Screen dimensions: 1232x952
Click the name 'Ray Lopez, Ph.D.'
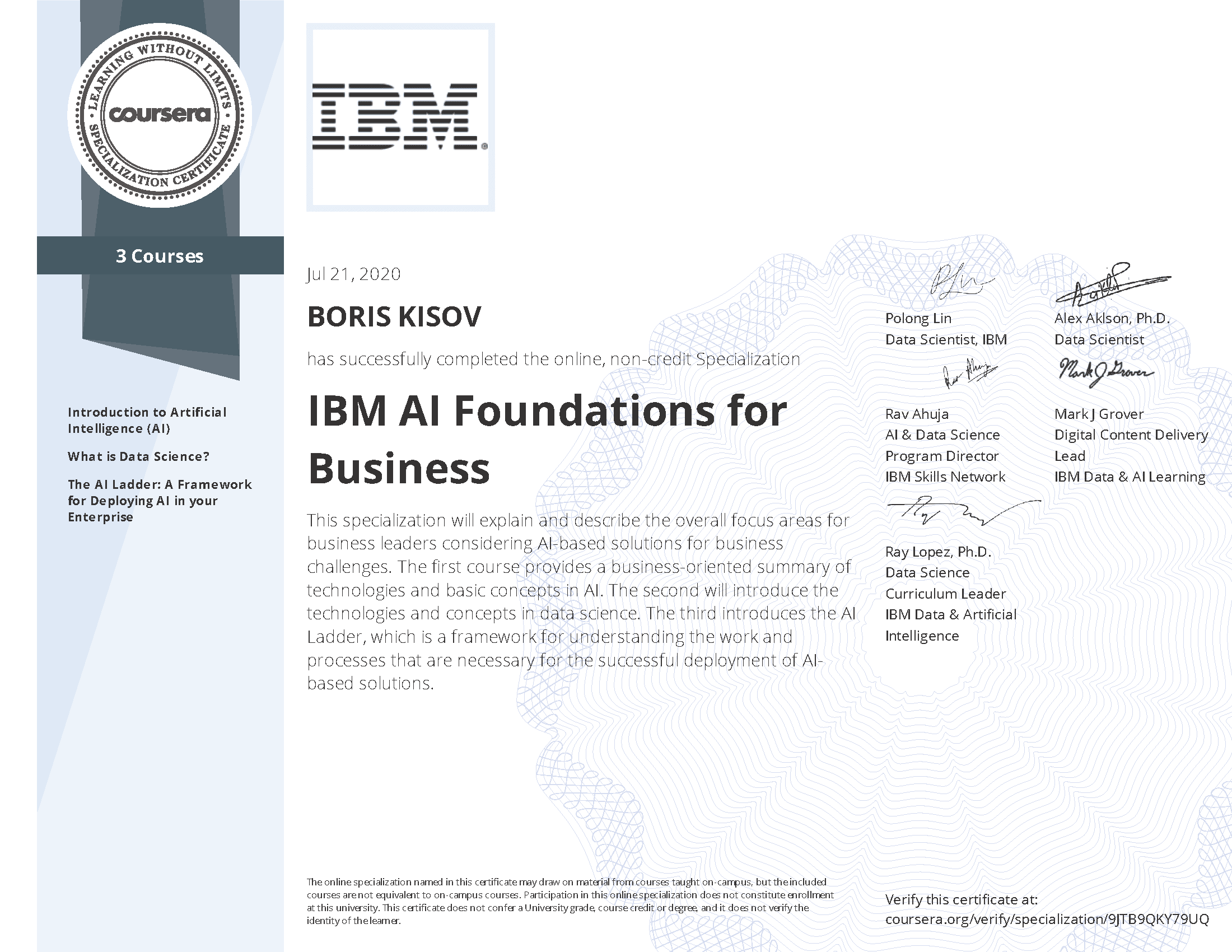938,552
